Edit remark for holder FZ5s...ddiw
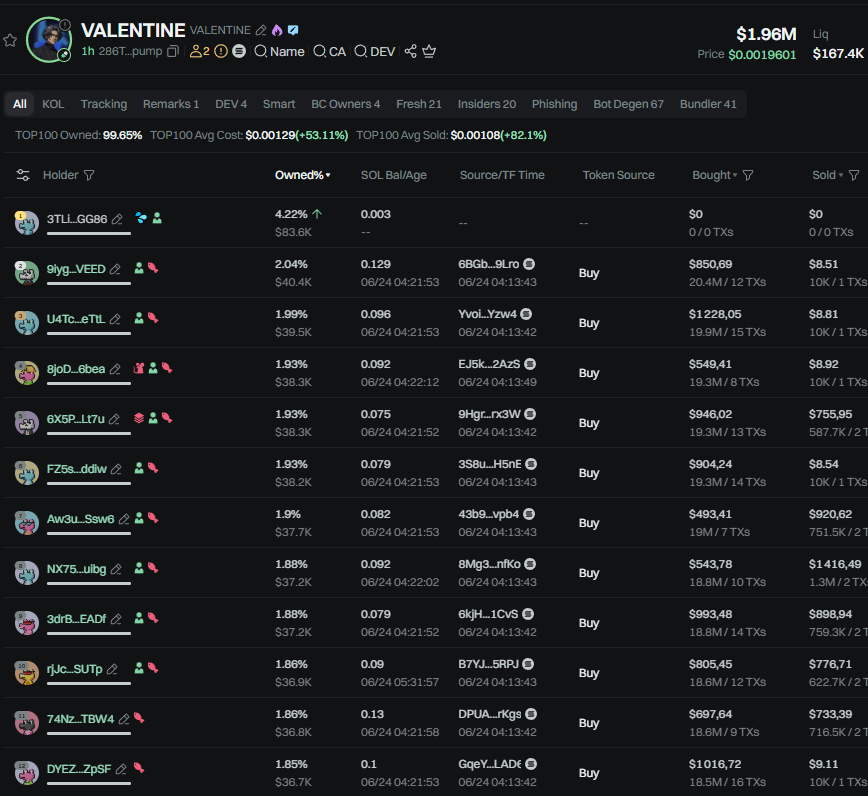The width and height of the screenshot is (868, 796). [x=116, y=469]
